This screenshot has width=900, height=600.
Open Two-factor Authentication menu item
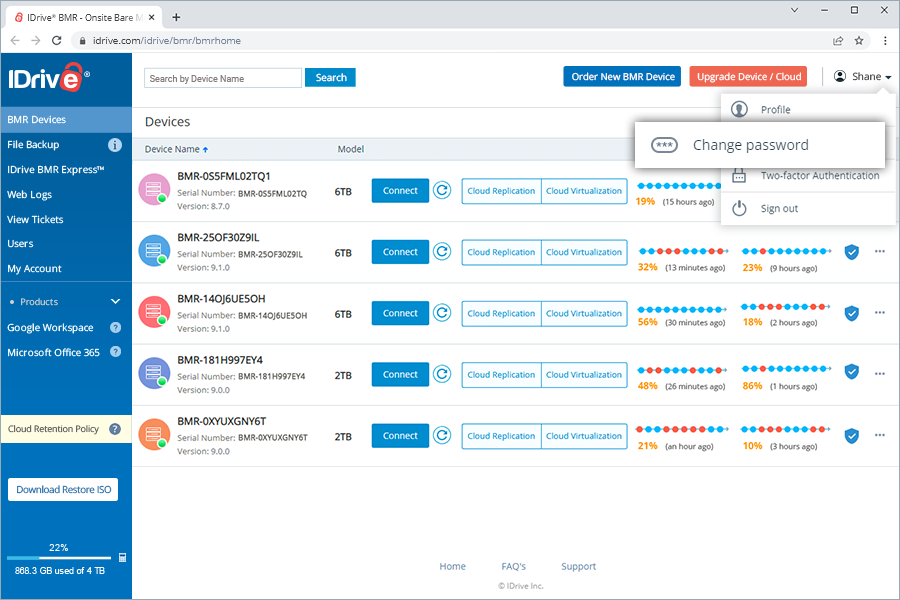(x=808, y=176)
